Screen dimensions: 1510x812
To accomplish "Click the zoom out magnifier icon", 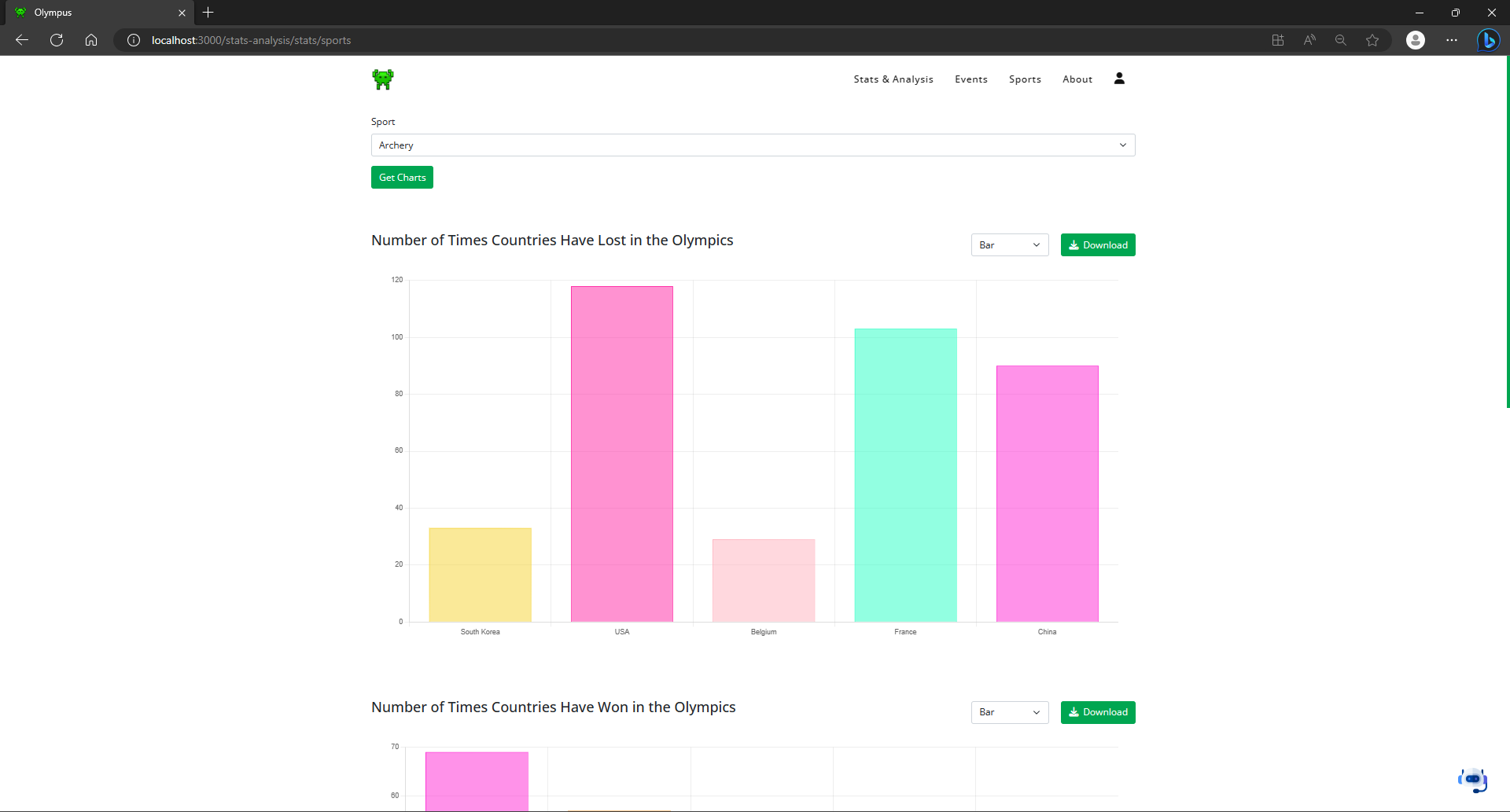I will click(1341, 40).
